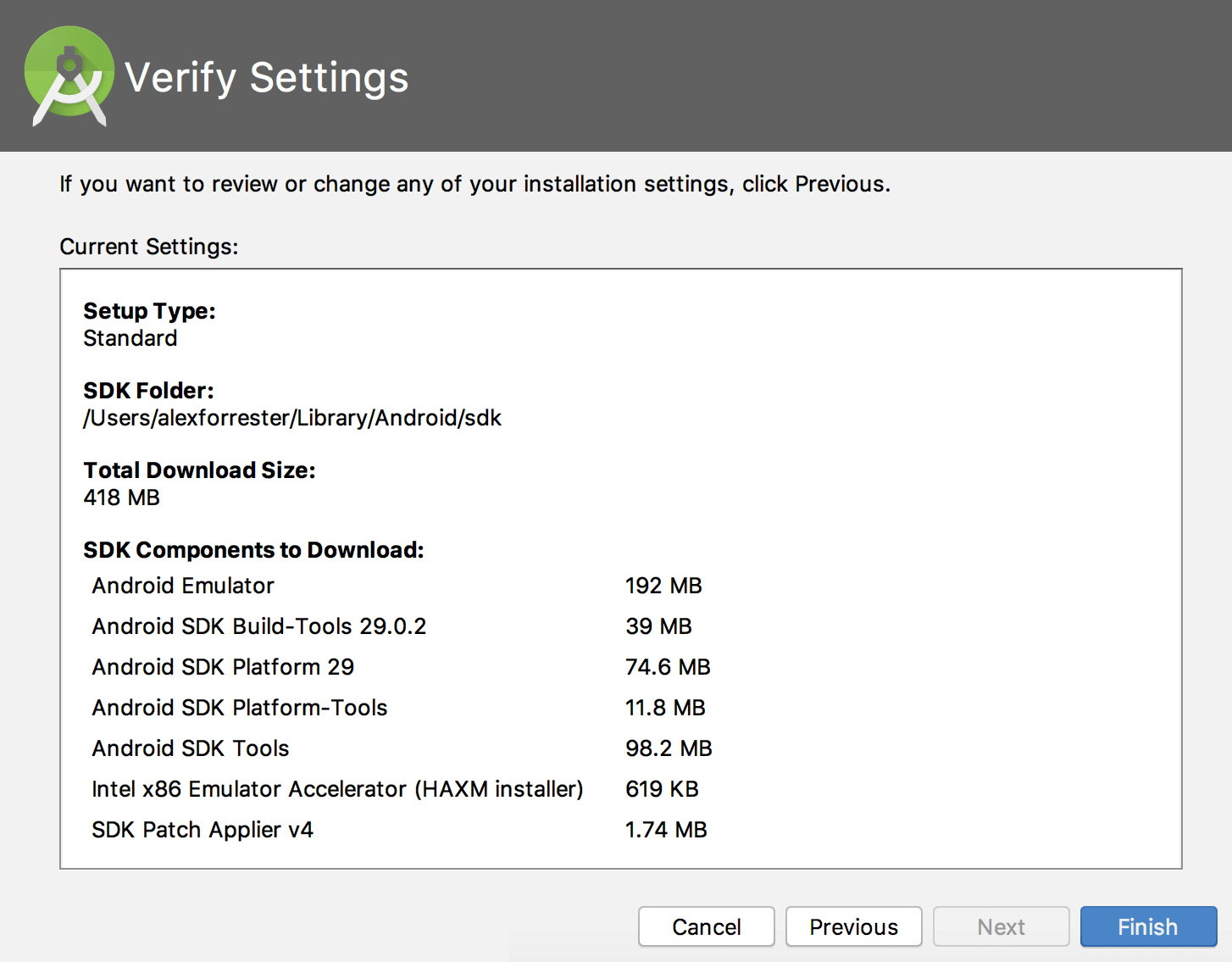Click the Standard setup type value
This screenshot has height=962, width=1232.
point(130,338)
